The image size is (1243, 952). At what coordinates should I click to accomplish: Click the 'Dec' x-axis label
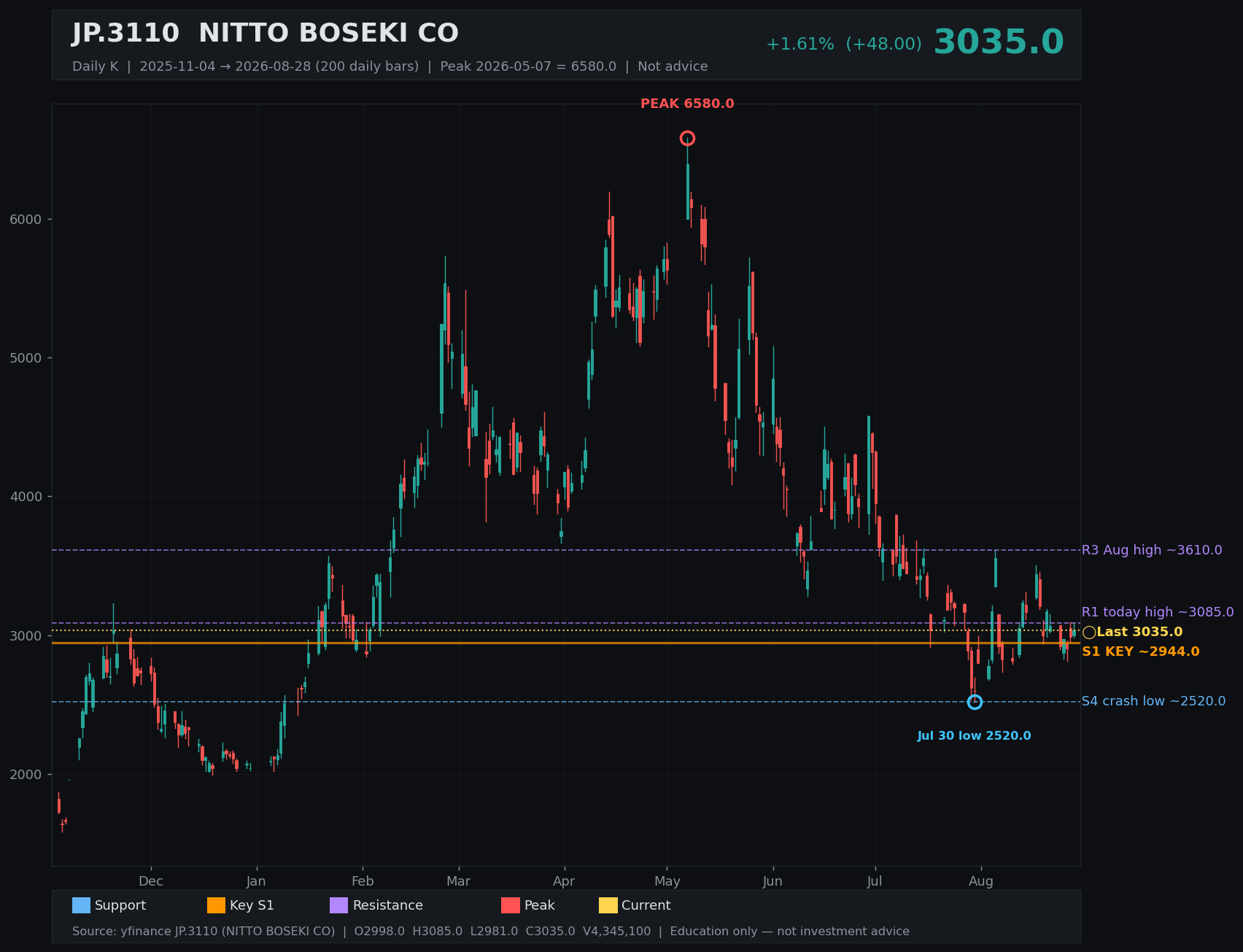coord(151,881)
